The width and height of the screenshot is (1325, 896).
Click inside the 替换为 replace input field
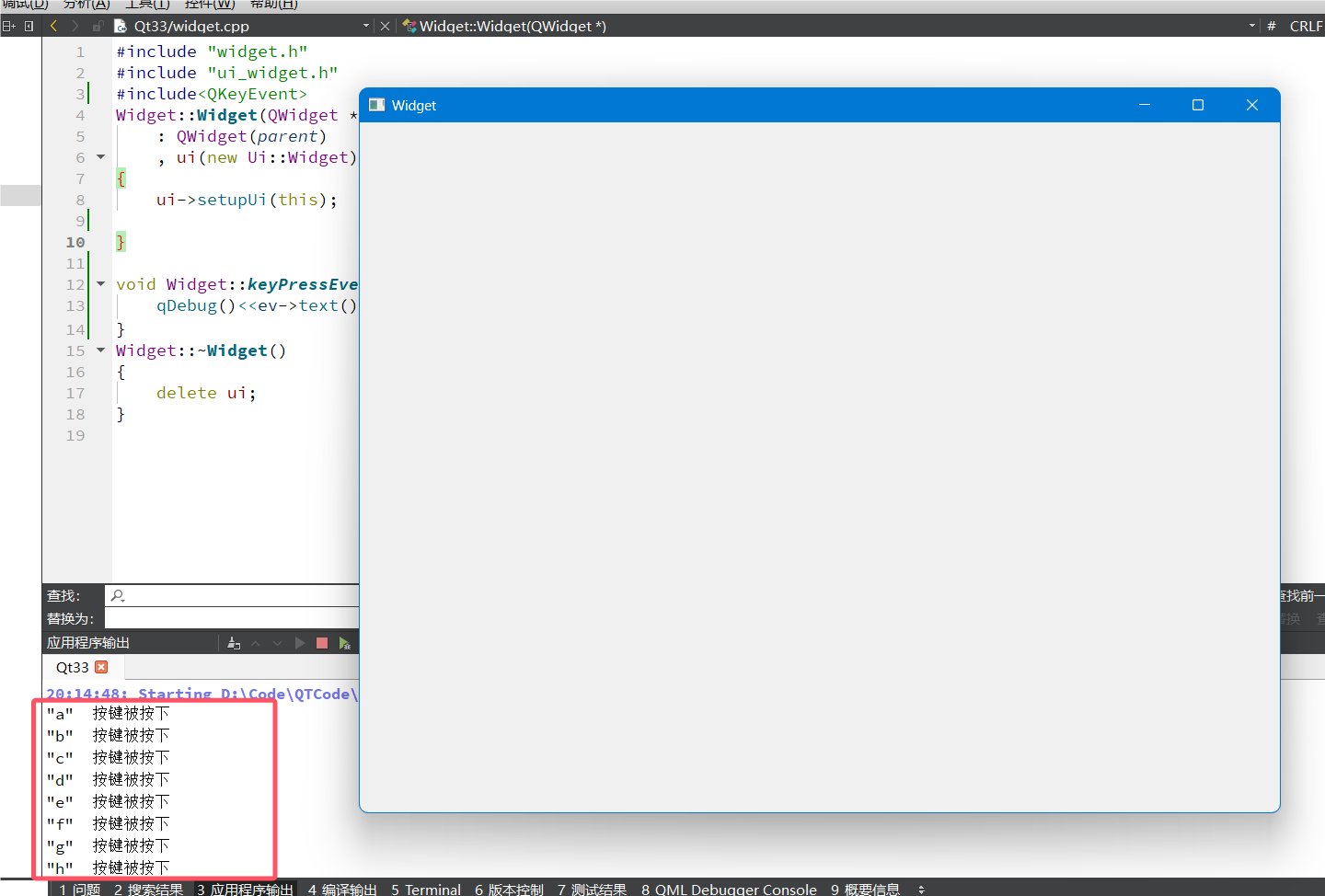click(x=232, y=619)
